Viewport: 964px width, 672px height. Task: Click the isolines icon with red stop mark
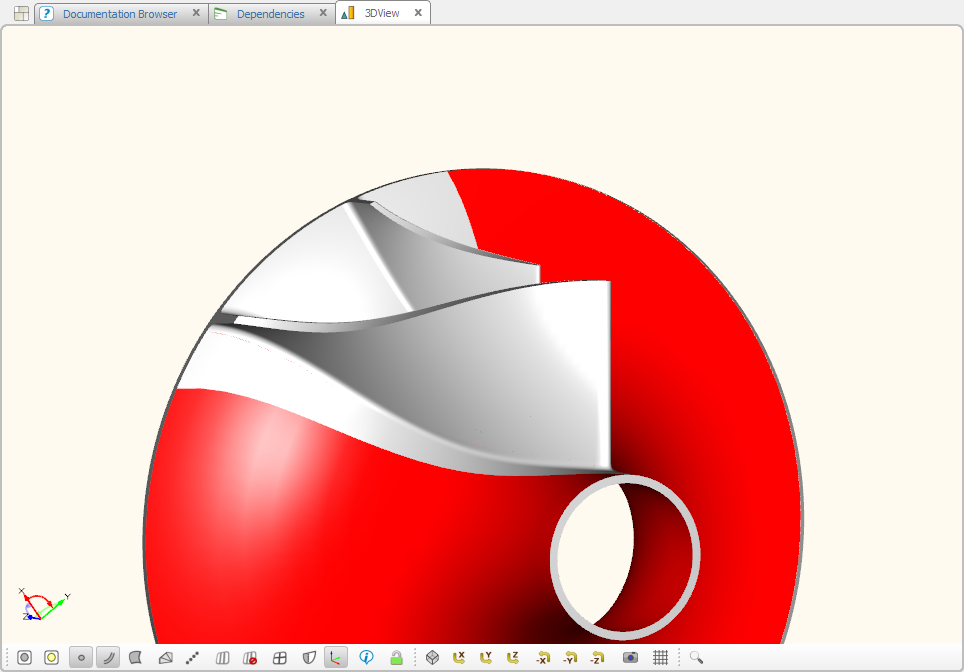(x=250, y=657)
